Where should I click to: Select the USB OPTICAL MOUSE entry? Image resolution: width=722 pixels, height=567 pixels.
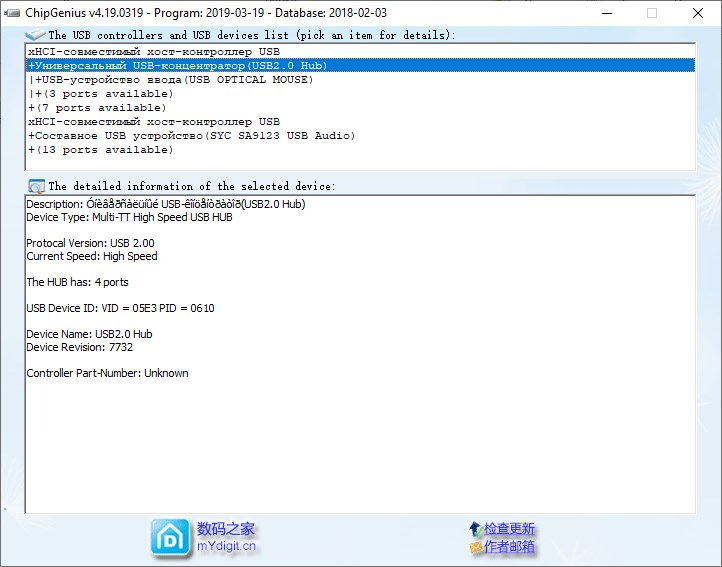(171, 79)
